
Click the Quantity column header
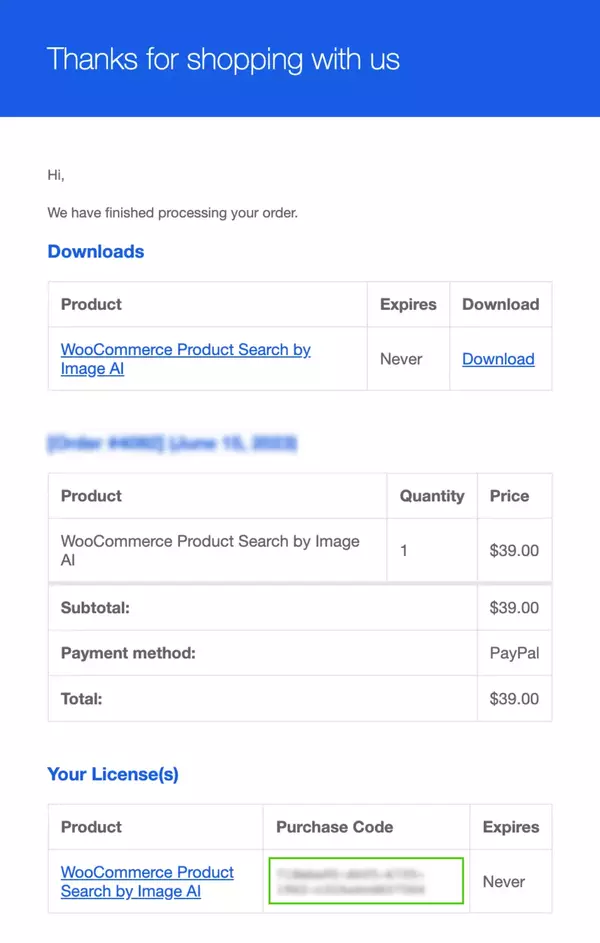coord(432,496)
